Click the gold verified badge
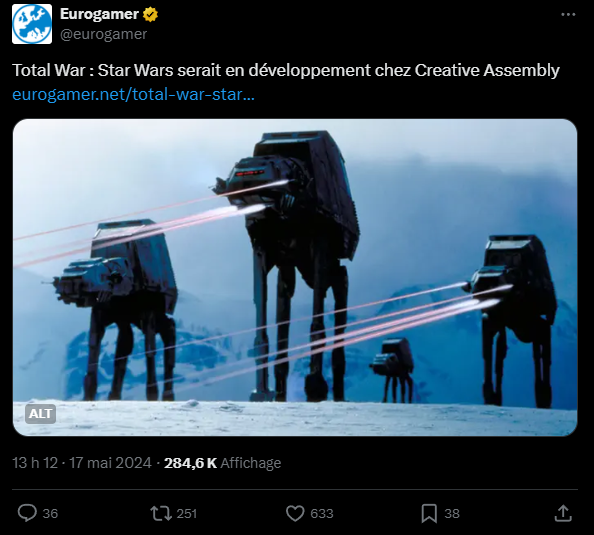Screen dimensions: 594x535 150,15
